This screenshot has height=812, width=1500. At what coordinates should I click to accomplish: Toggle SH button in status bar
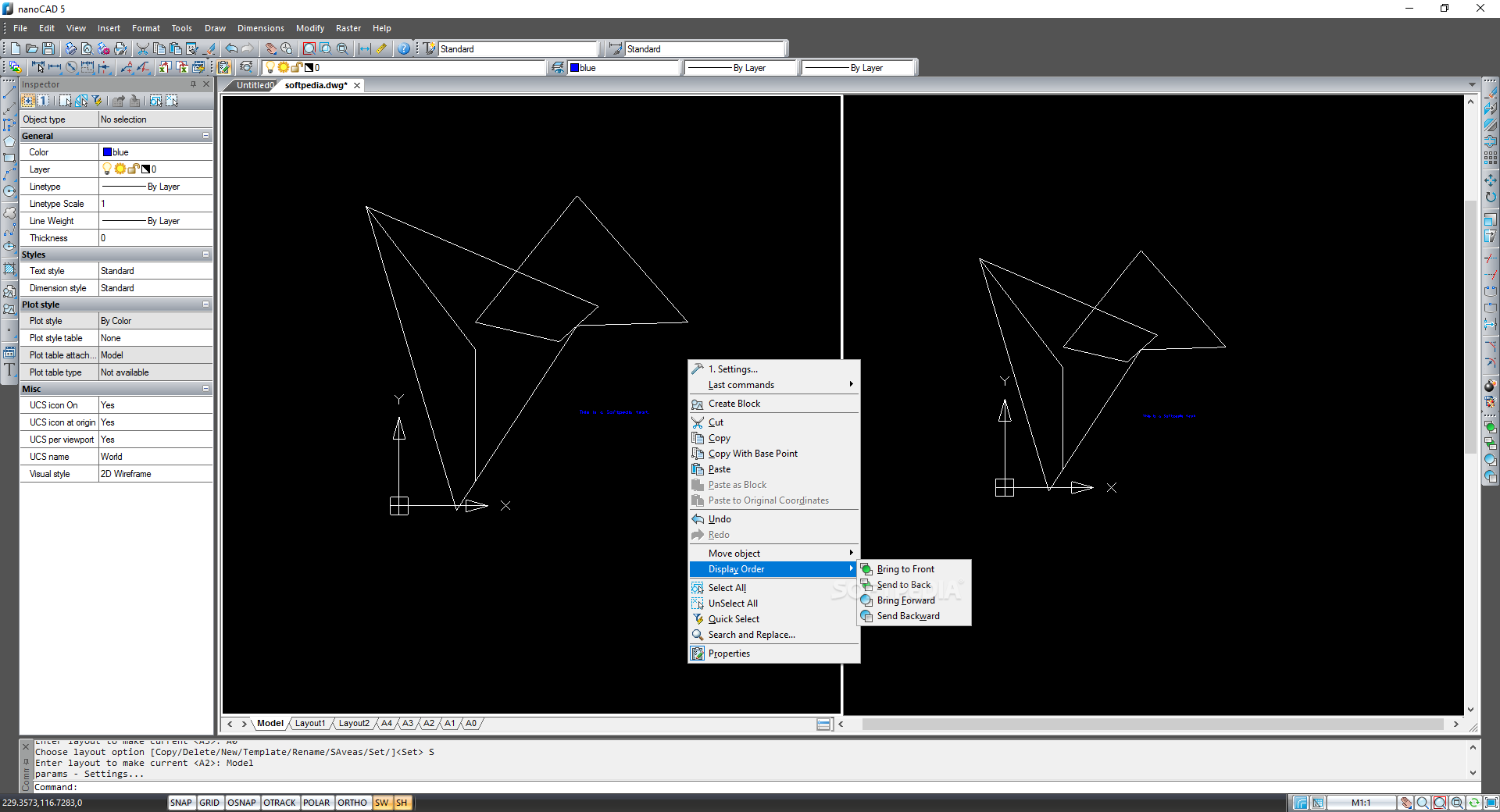pyautogui.click(x=402, y=803)
